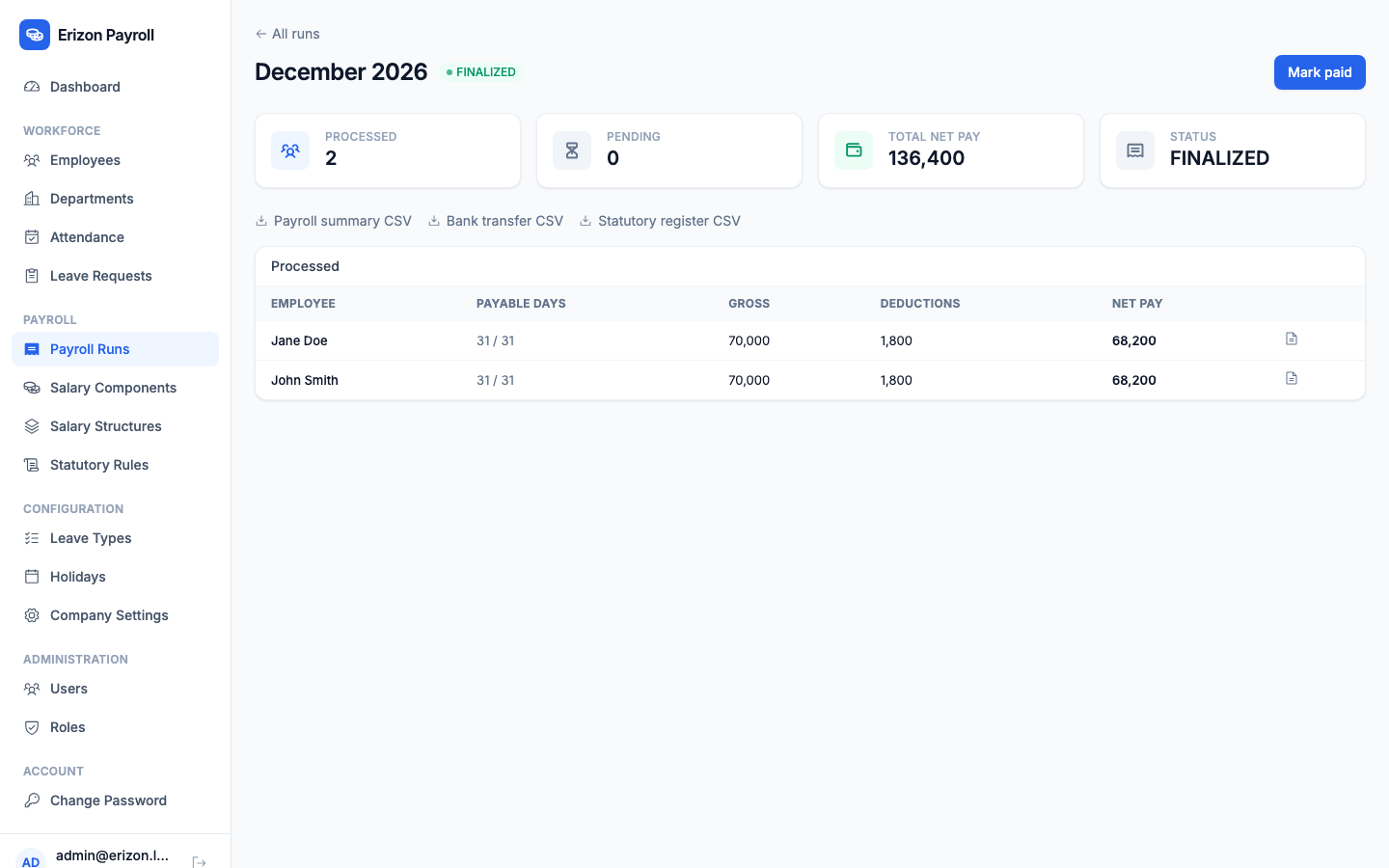Click the Erizon Payroll logo icon
The width and height of the screenshot is (1389, 868).
35,35
